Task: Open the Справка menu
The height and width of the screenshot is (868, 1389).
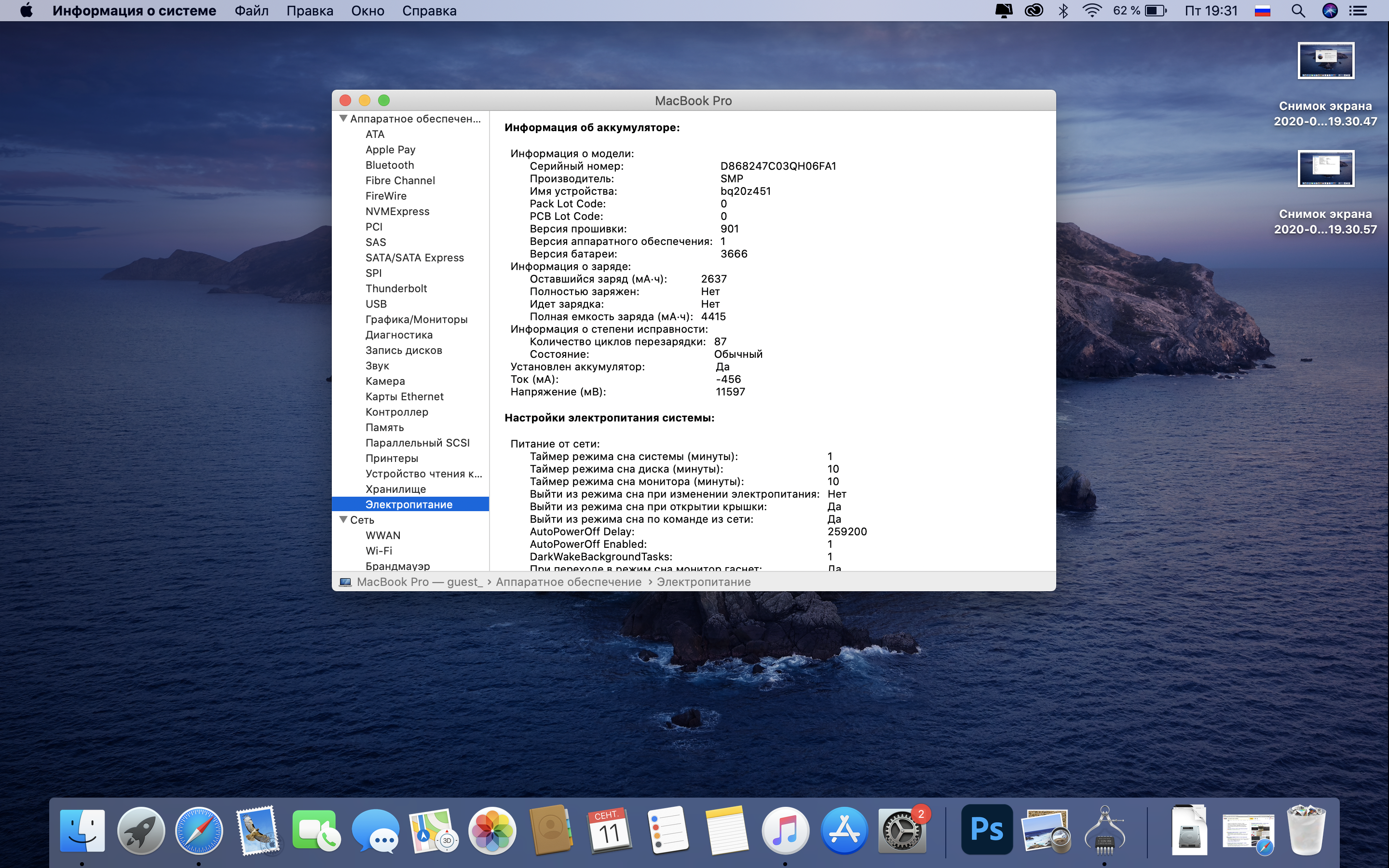Action: point(429,10)
